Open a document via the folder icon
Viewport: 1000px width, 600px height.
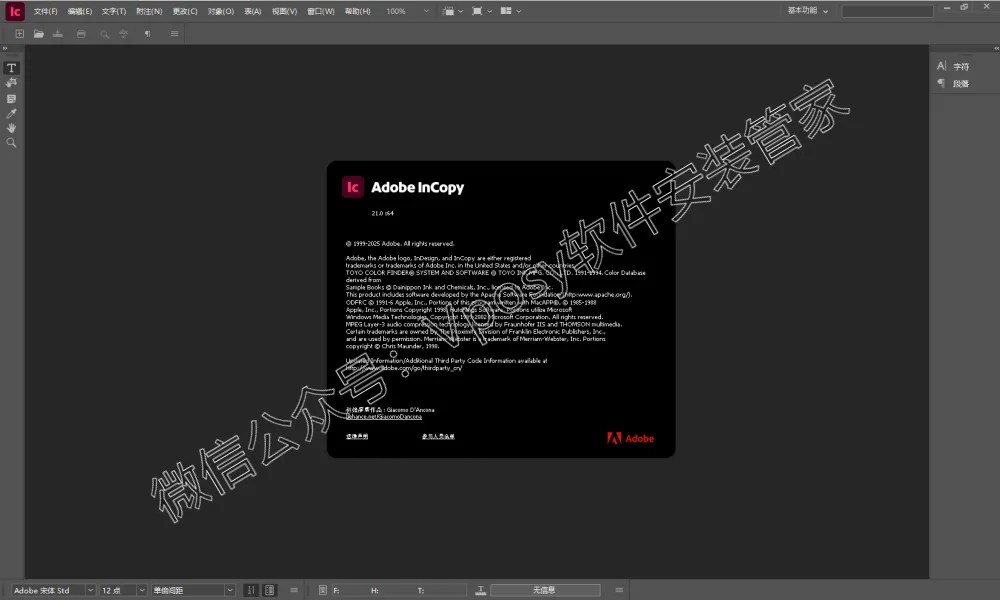(x=38, y=33)
